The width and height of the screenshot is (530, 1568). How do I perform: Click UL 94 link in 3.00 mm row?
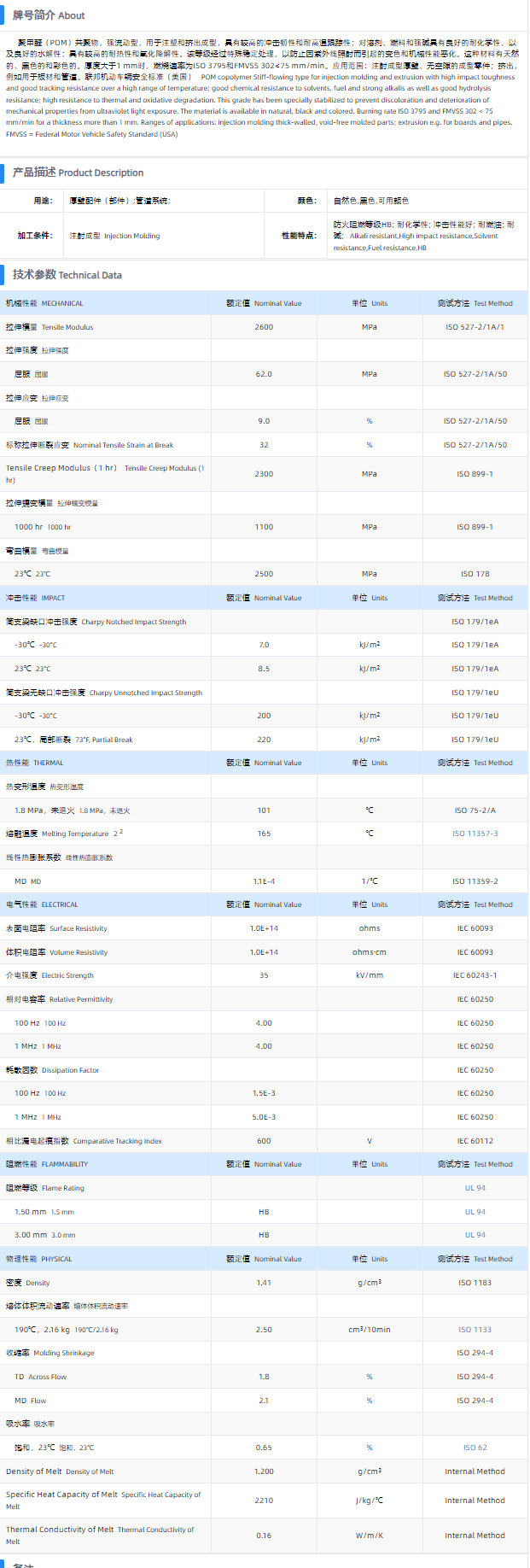(475, 1235)
